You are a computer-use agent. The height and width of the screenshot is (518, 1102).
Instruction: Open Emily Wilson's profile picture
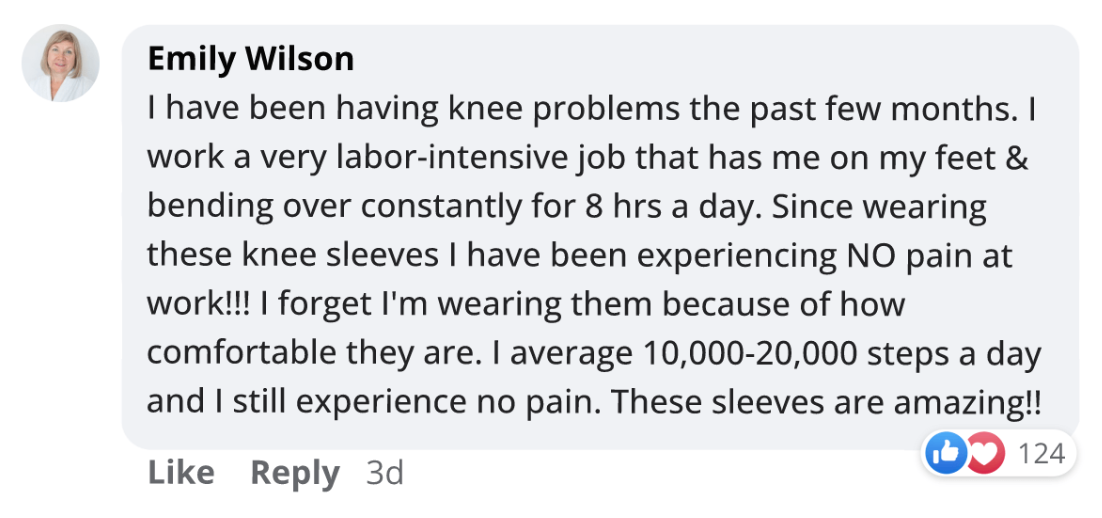[61, 63]
